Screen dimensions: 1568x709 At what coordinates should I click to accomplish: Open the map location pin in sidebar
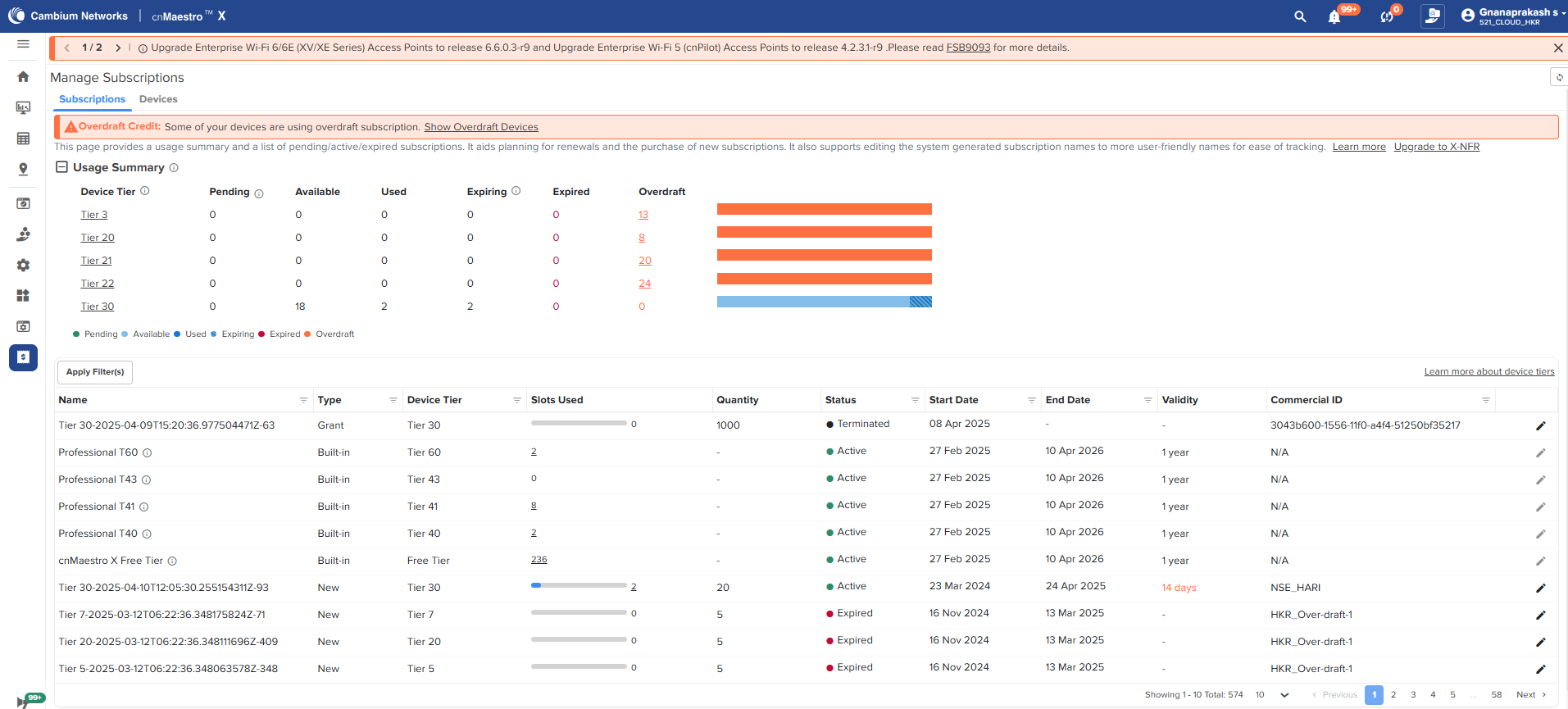click(x=23, y=169)
